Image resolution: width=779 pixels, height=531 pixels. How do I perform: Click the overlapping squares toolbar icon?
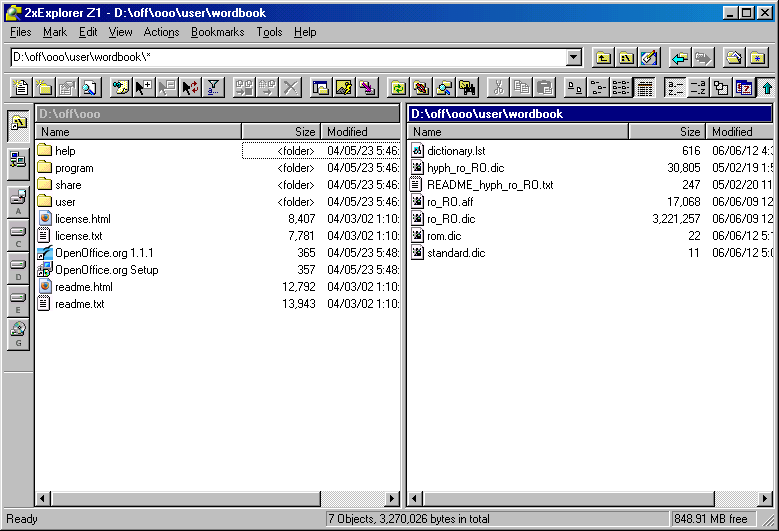(x=721, y=88)
